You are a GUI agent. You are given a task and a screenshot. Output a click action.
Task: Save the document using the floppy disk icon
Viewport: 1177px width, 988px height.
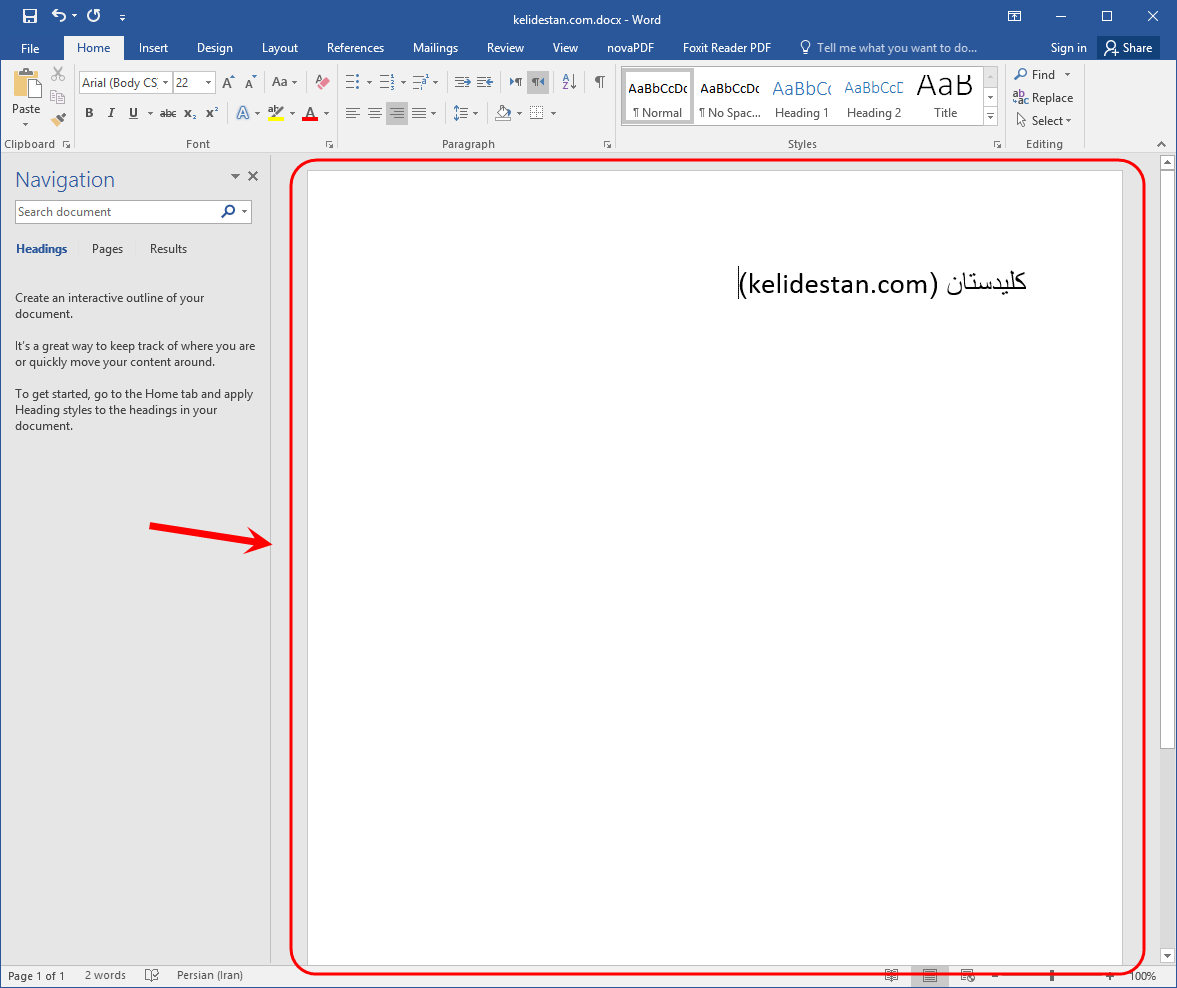click(x=30, y=16)
